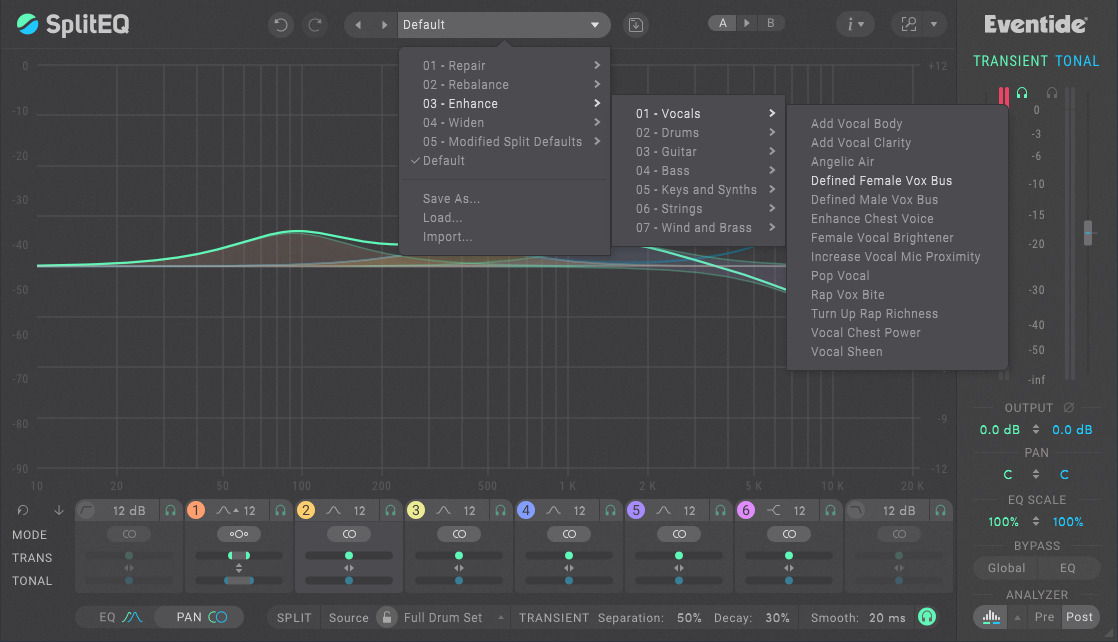The height and width of the screenshot is (642, 1118).
Task: Solo band 2 with its headphone icon
Action: pos(390,511)
